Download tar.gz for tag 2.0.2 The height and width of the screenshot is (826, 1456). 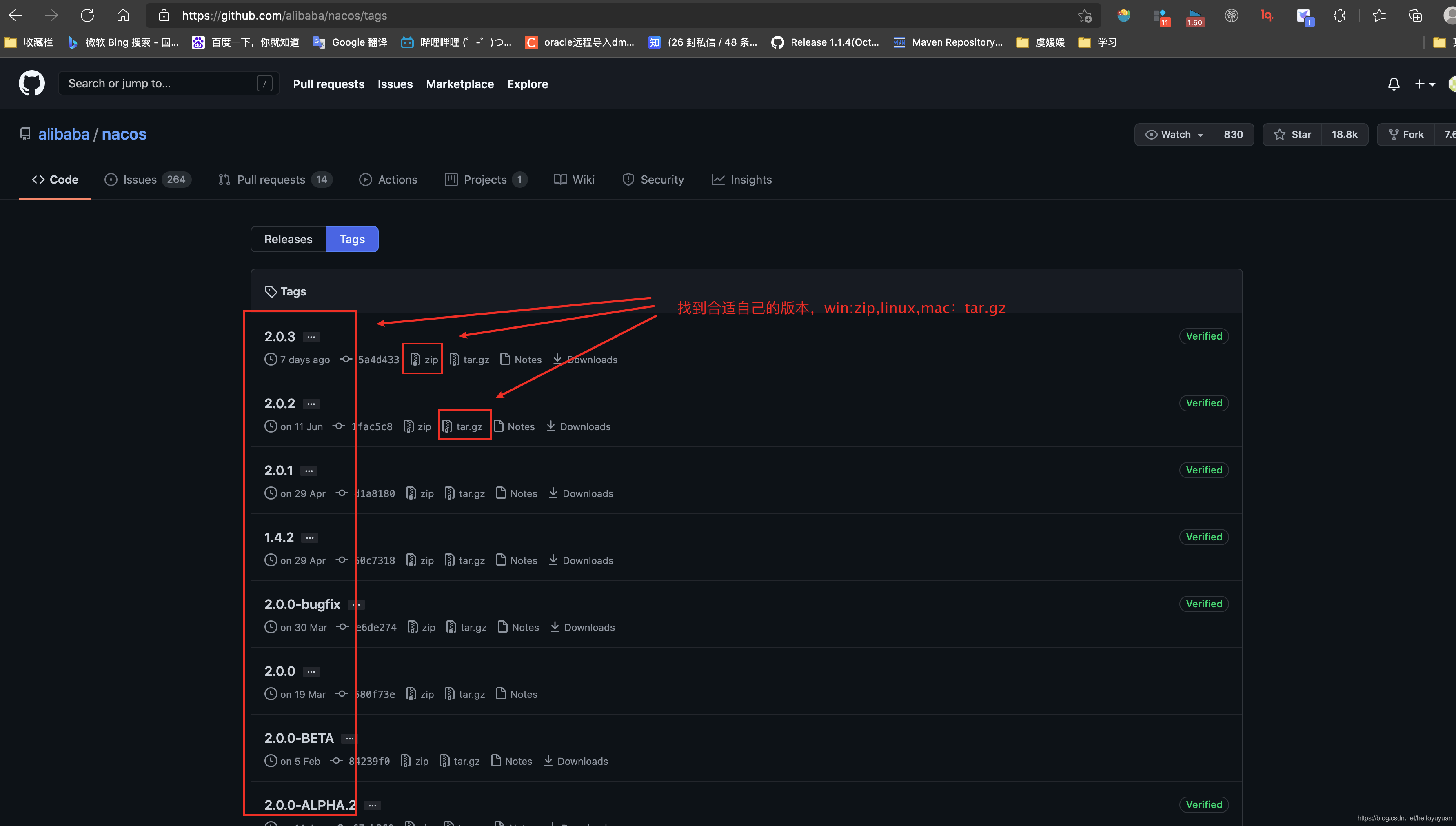coord(462,426)
